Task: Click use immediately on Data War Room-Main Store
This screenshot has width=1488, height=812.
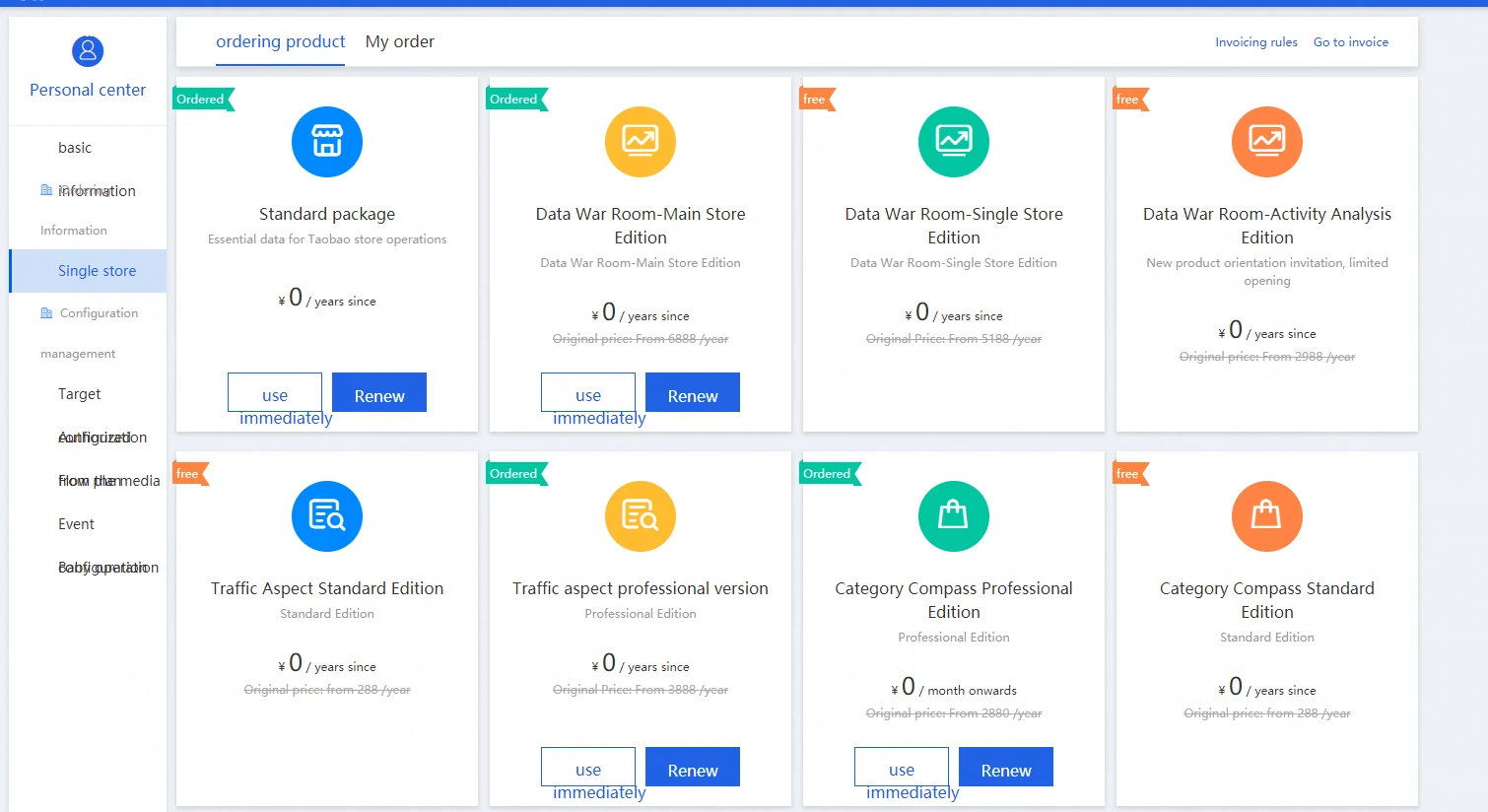Action: tap(588, 392)
